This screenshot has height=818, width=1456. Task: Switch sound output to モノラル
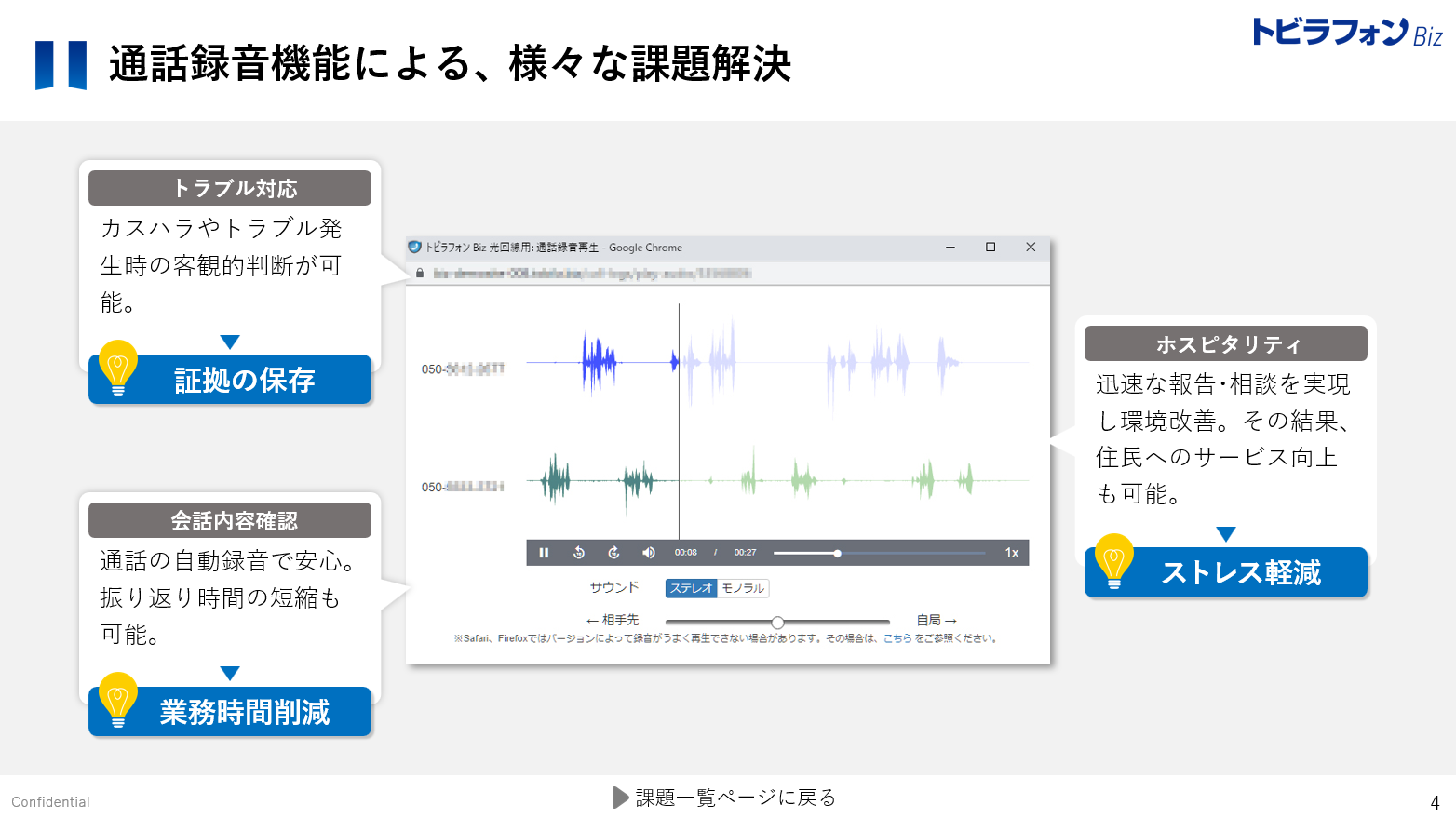pos(743,588)
